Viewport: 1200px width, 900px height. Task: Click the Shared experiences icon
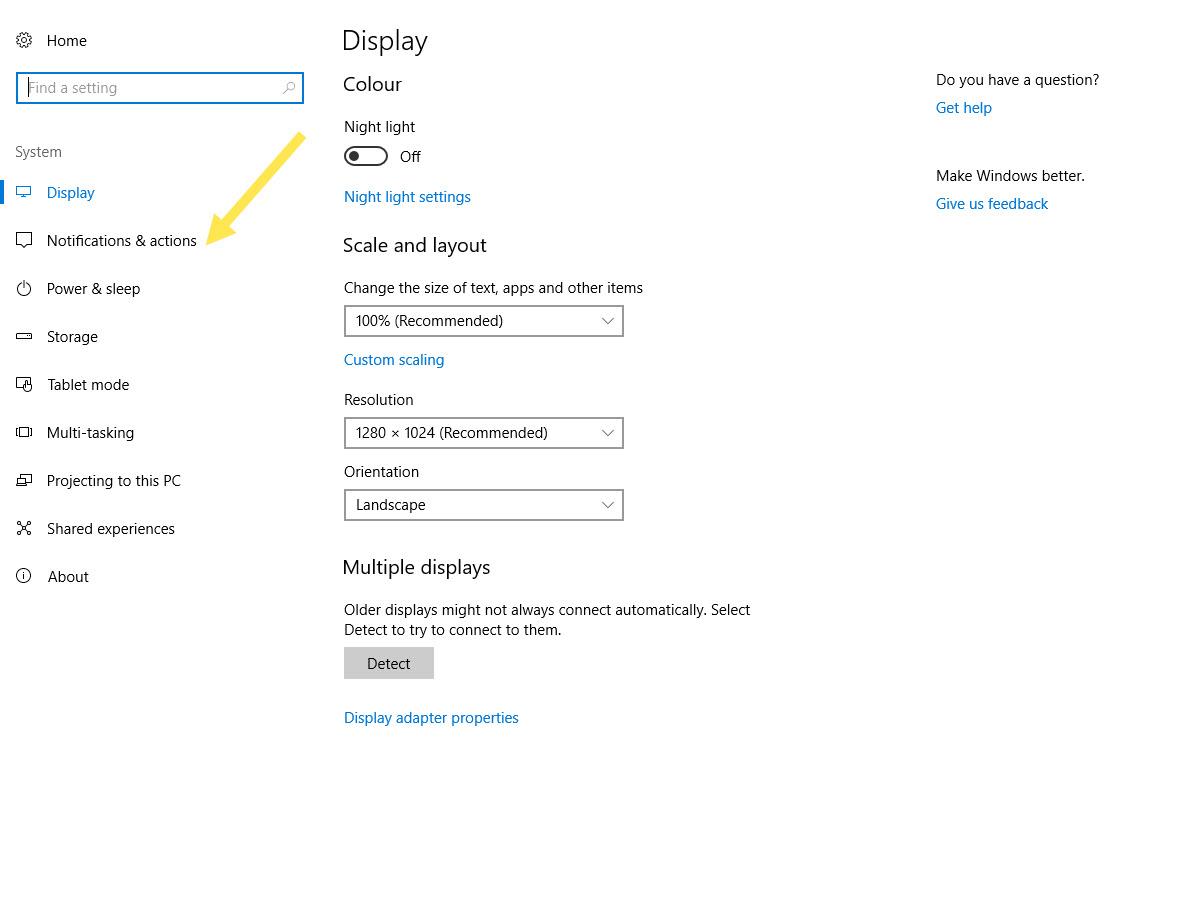24,529
